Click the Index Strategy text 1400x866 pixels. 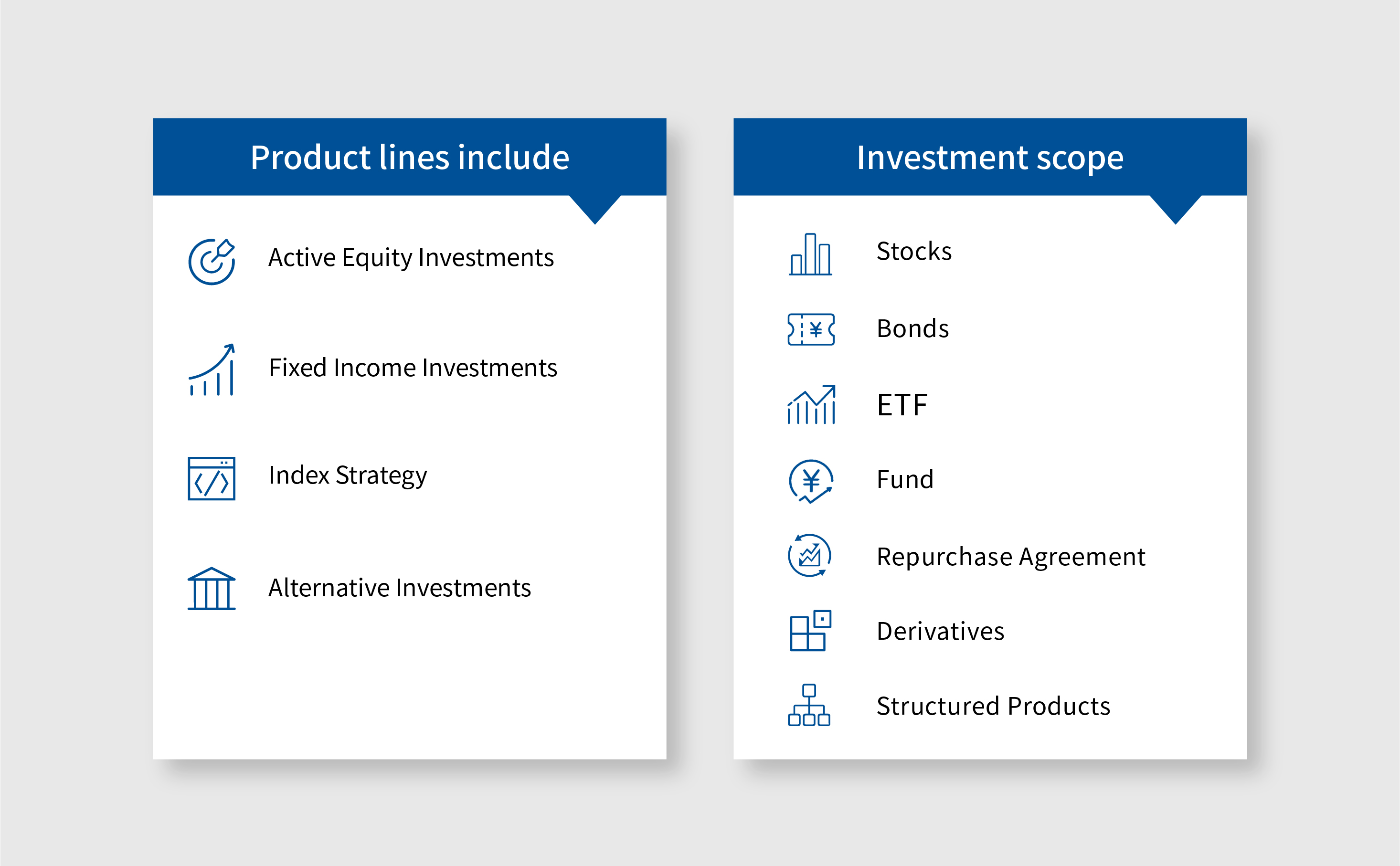pos(348,476)
